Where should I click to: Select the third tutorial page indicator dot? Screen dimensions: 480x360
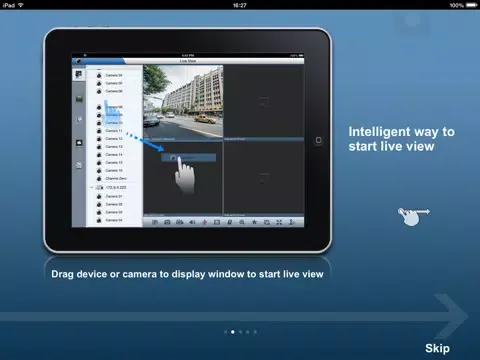click(240, 332)
